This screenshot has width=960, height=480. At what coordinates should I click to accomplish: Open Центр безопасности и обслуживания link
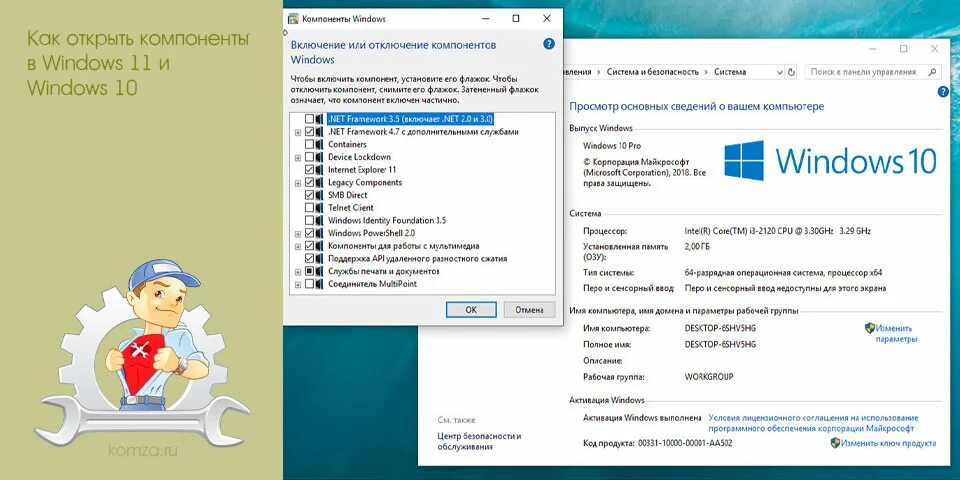tap(479, 441)
